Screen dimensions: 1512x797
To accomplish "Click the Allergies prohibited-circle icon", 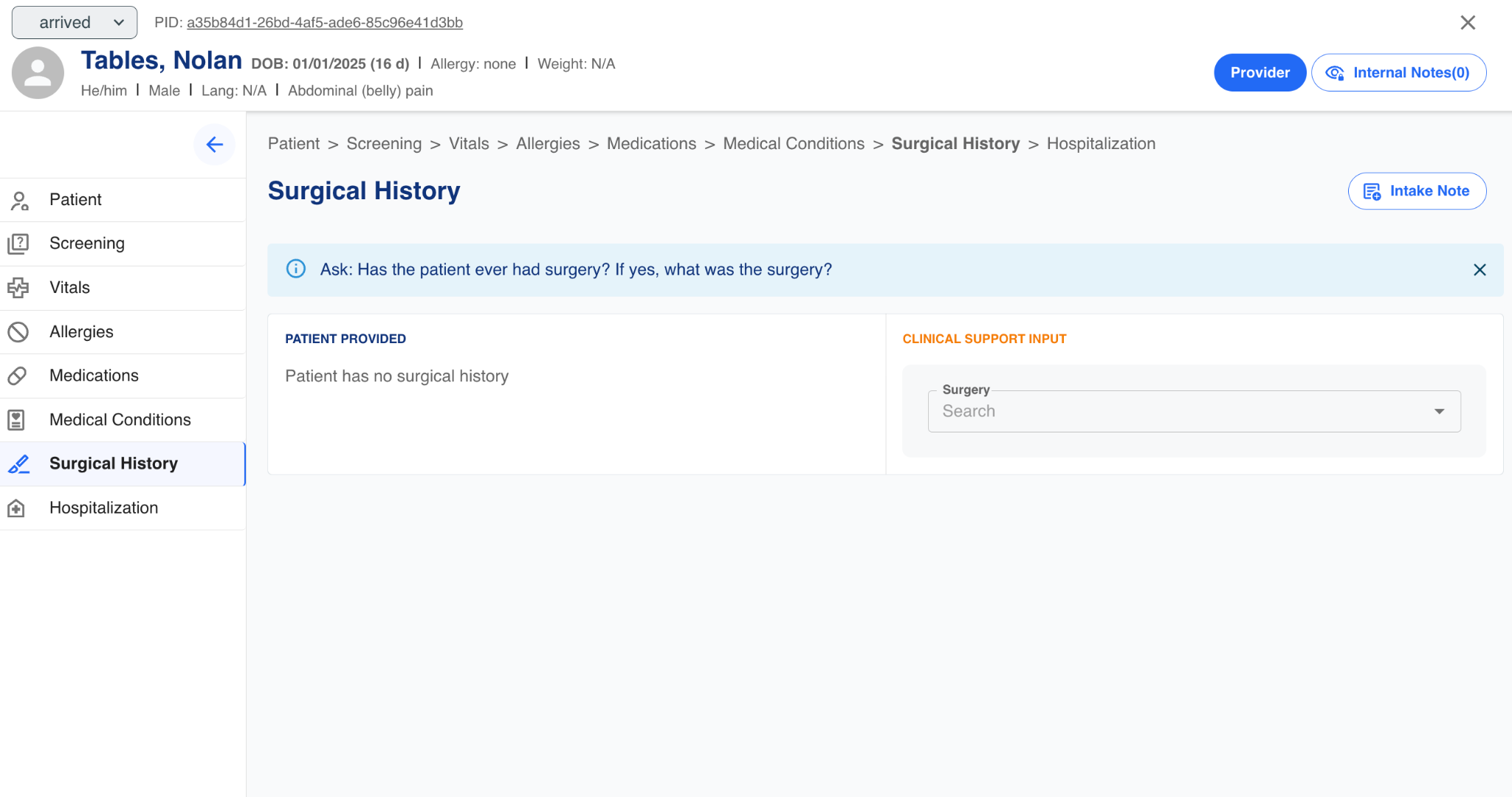I will pos(18,332).
